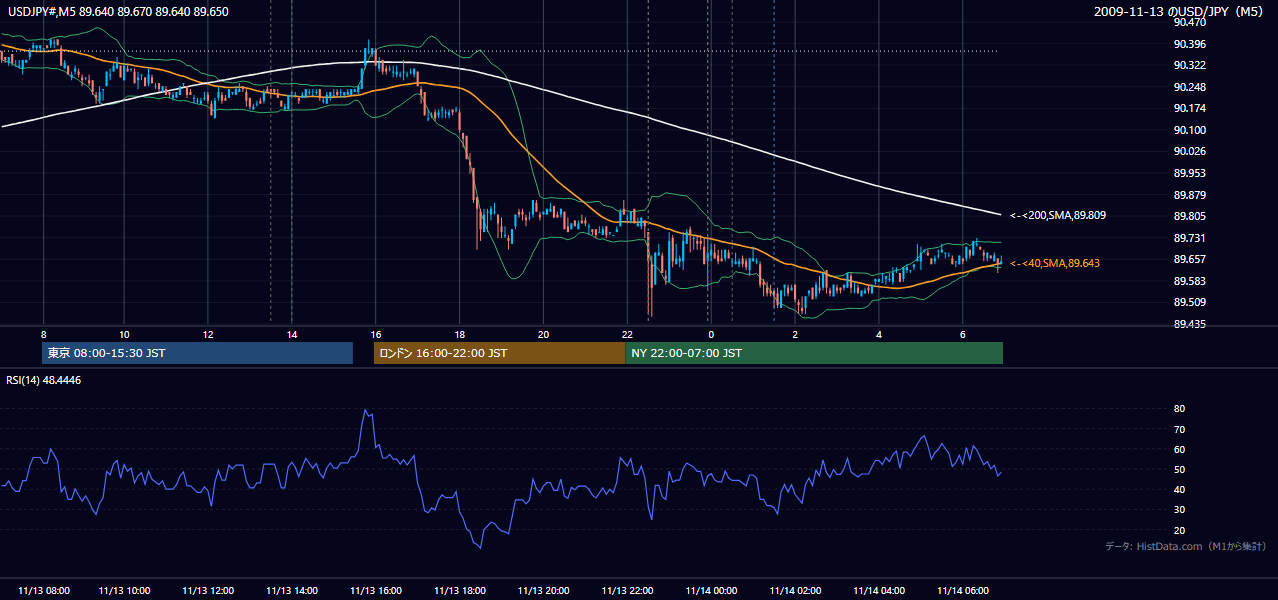The width and height of the screenshot is (1278, 600).
Task: Click bottom time label 11/14 06:00
Action: (962, 591)
